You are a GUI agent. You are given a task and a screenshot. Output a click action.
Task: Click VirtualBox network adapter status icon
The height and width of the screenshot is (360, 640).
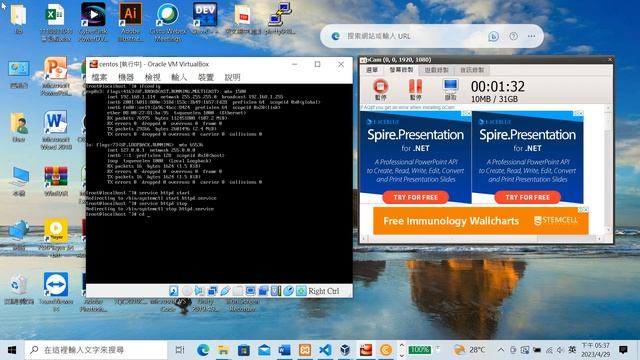click(212, 291)
